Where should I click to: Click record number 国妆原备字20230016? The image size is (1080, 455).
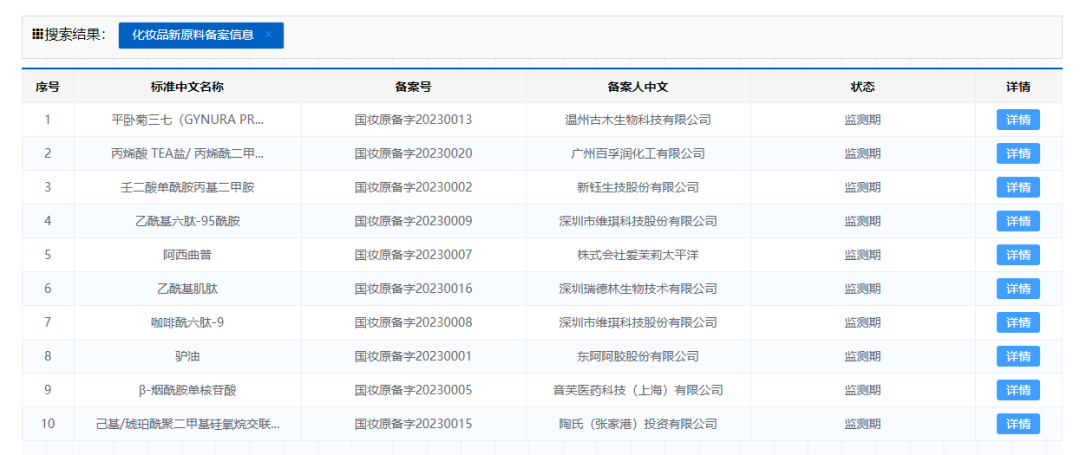413,288
